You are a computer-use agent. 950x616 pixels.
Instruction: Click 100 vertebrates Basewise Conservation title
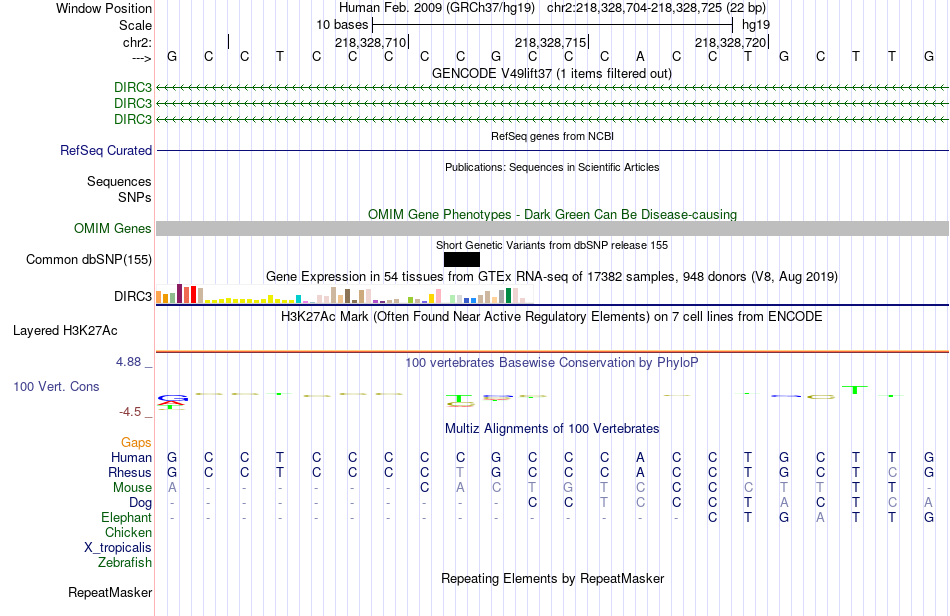(x=552, y=363)
